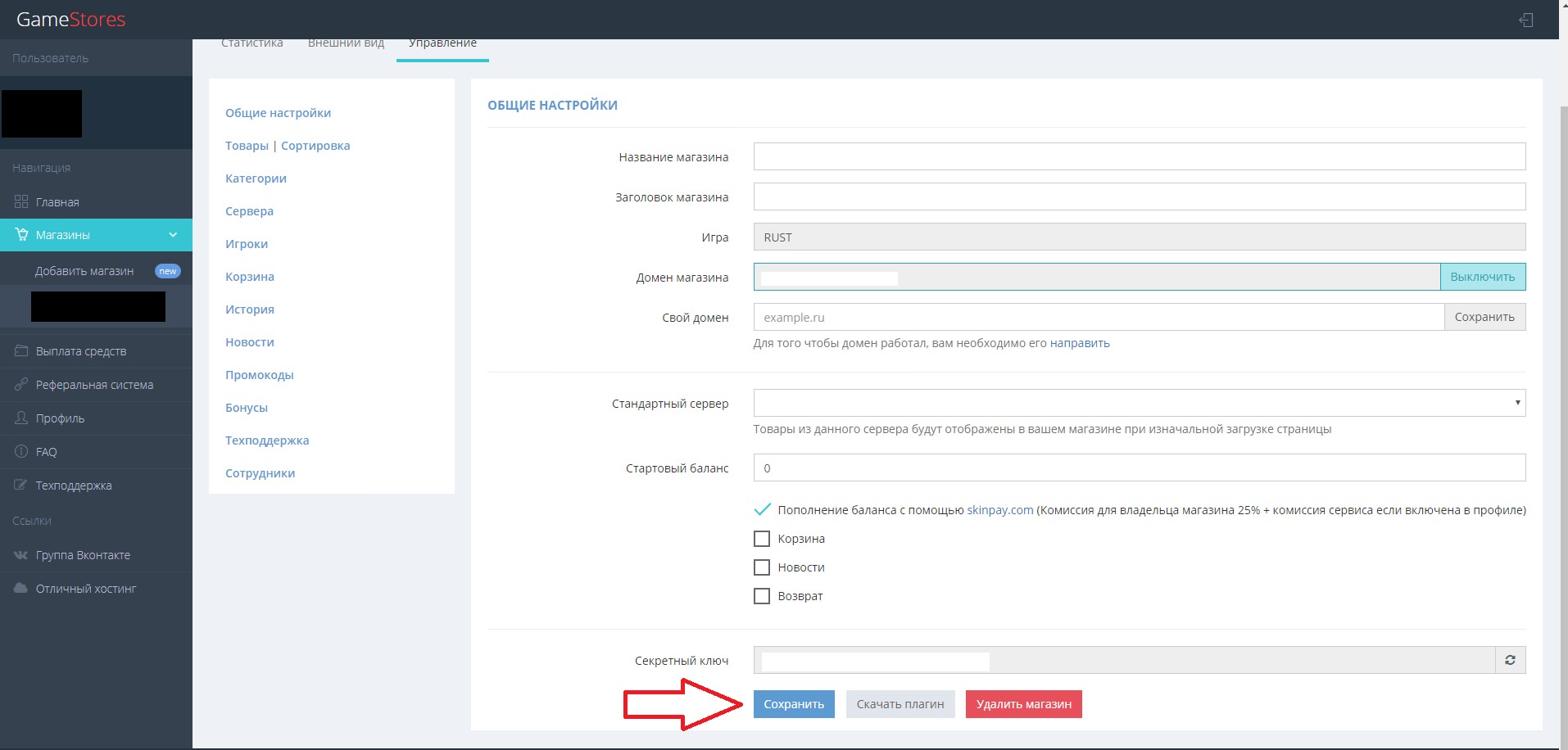The height and width of the screenshot is (750, 1568).
Task: Enable the Новости checkbox
Action: (762, 567)
